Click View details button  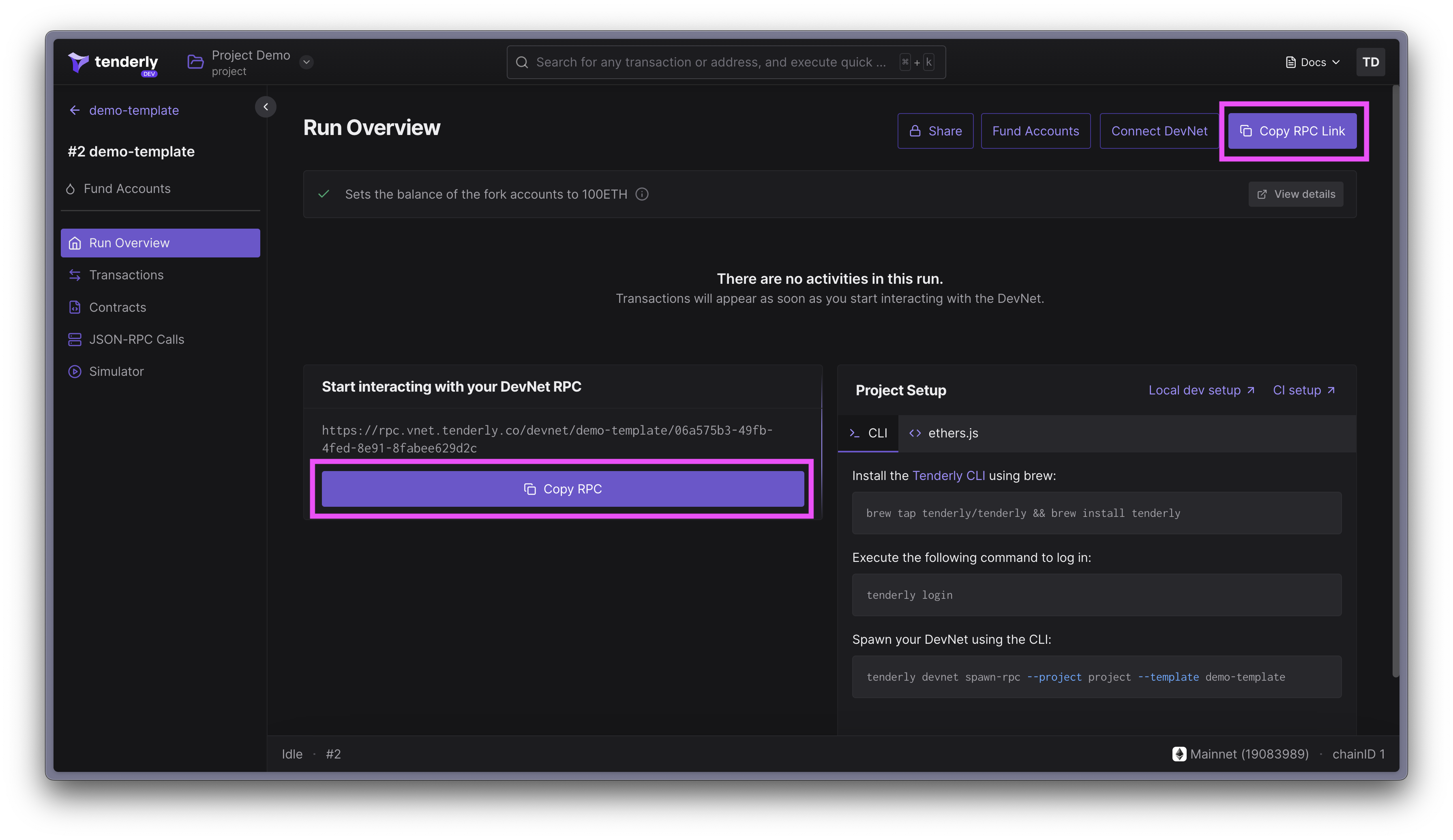[1295, 194]
